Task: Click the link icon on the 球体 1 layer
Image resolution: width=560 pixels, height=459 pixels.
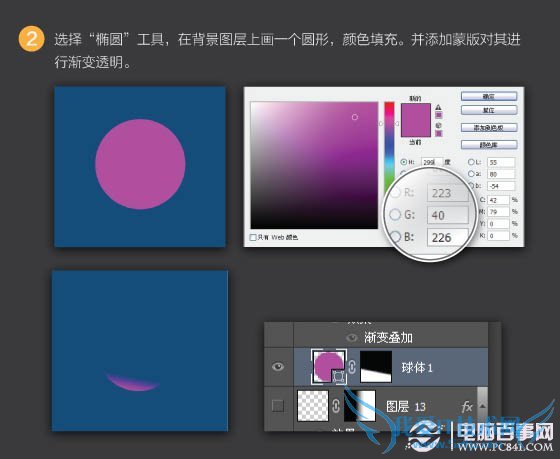Action: point(352,367)
